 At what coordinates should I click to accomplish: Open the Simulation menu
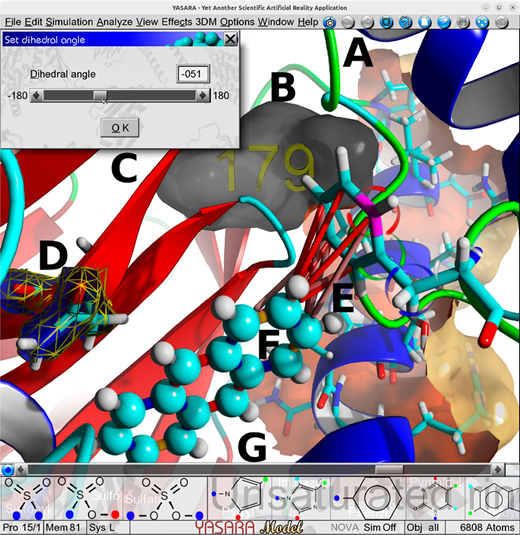coord(69,22)
